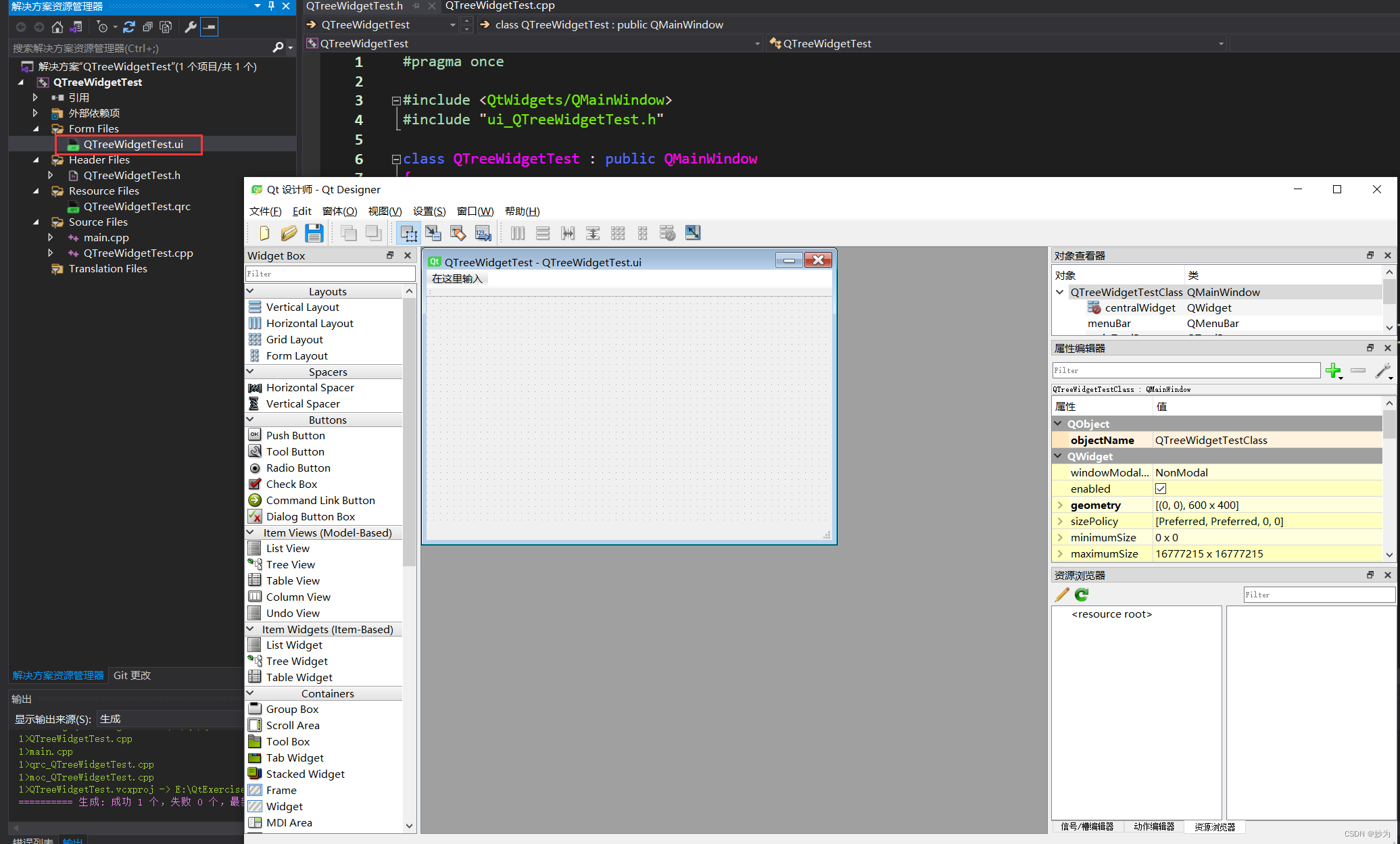Click the objectName value QTreeWidgetTestClass
The image size is (1400, 844).
[x=1211, y=440]
